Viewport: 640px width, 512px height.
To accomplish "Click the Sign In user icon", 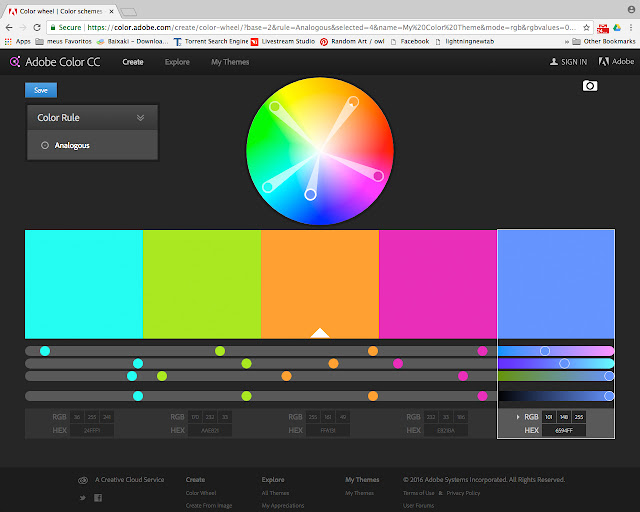I will pos(553,62).
